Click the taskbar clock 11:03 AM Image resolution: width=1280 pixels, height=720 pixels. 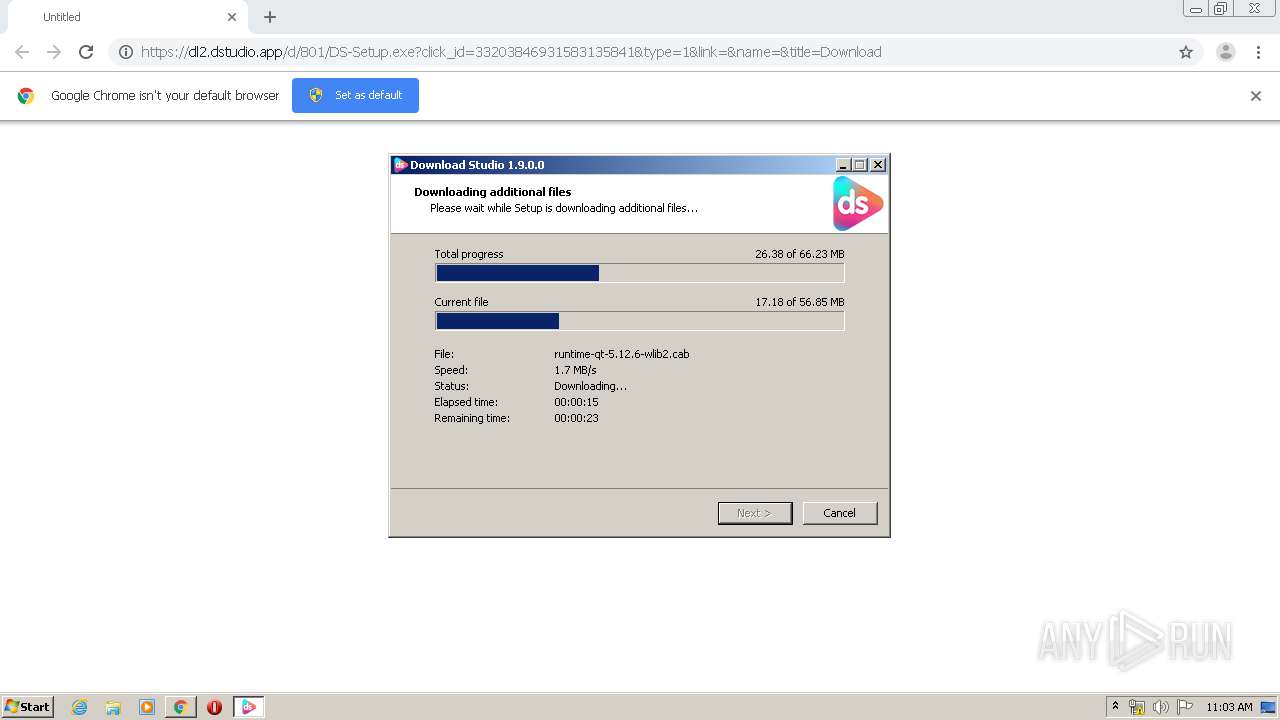[1229, 707]
